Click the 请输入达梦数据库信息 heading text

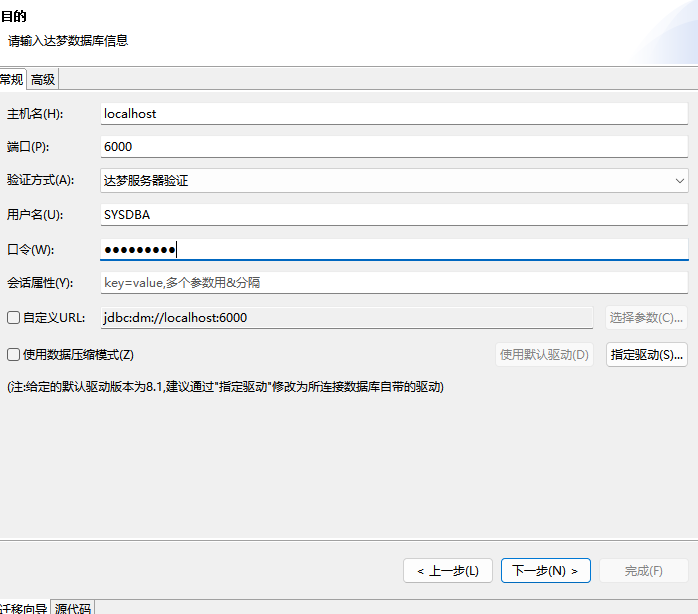(68, 41)
